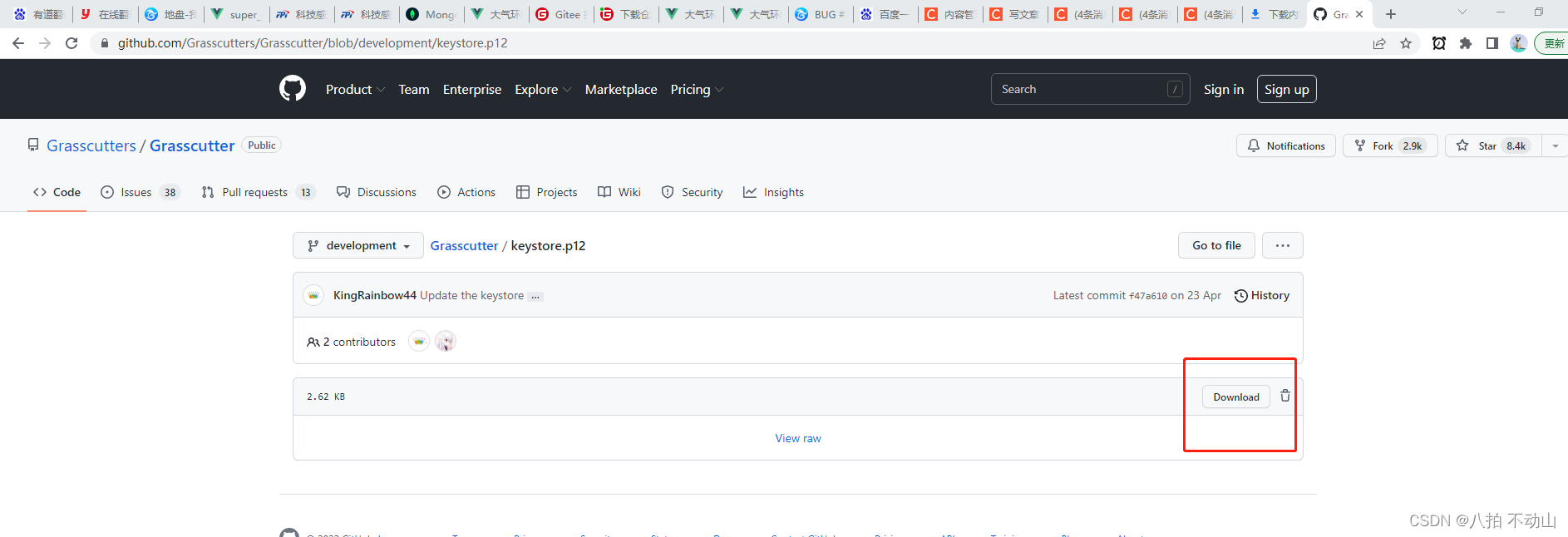Show the '2 contributors' list
This screenshot has height=537, width=1568.
(x=352, y=342)
